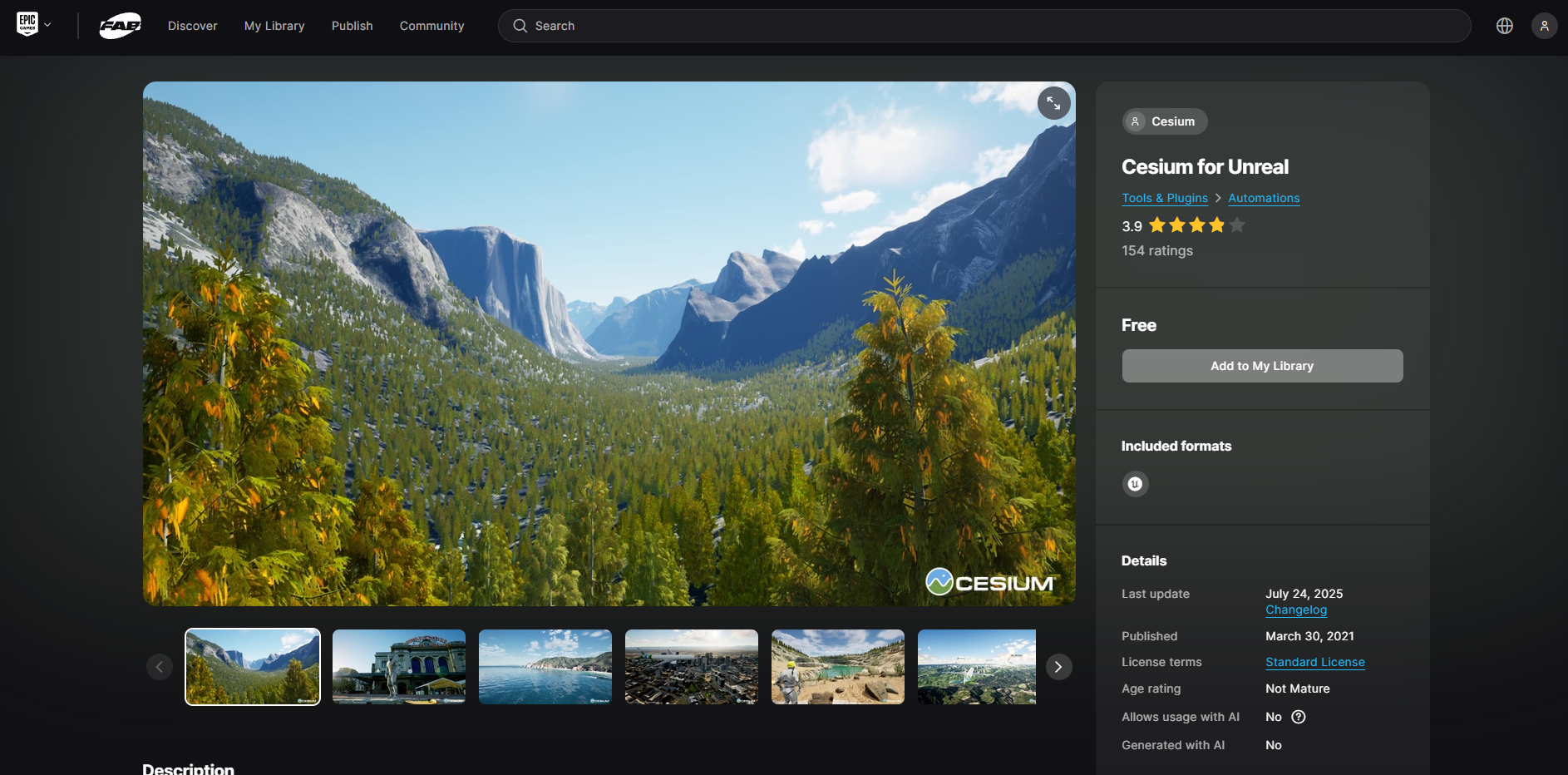The image size is (1568, 775).
Task: Open the Standard License link
Action: (x=1315, y=662)
